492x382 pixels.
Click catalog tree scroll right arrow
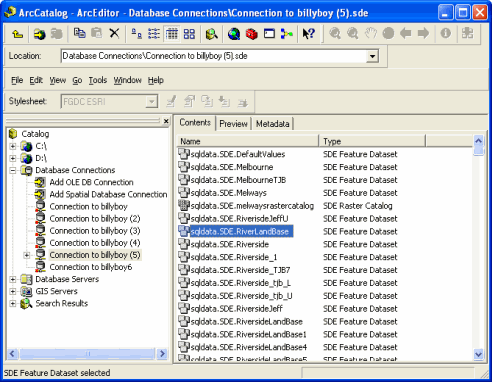click(x=162, y=354)
